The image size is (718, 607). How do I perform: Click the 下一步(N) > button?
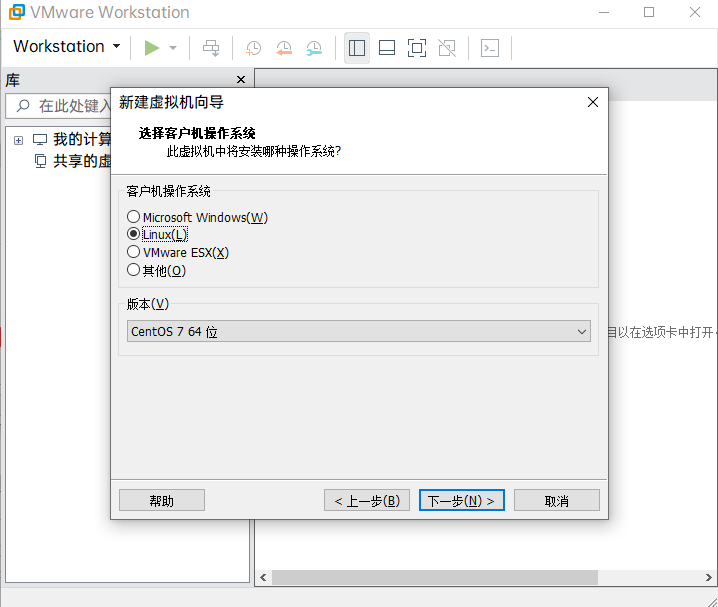pos(462,500)
